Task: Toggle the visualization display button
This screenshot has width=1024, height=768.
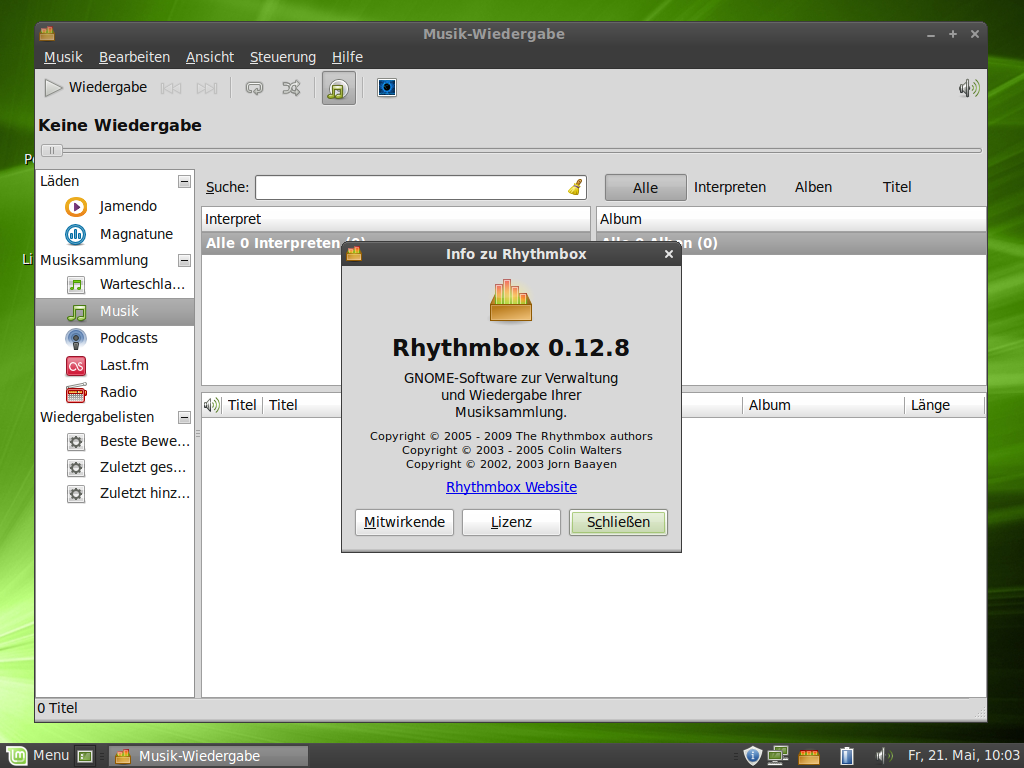Action: [386, 88]
